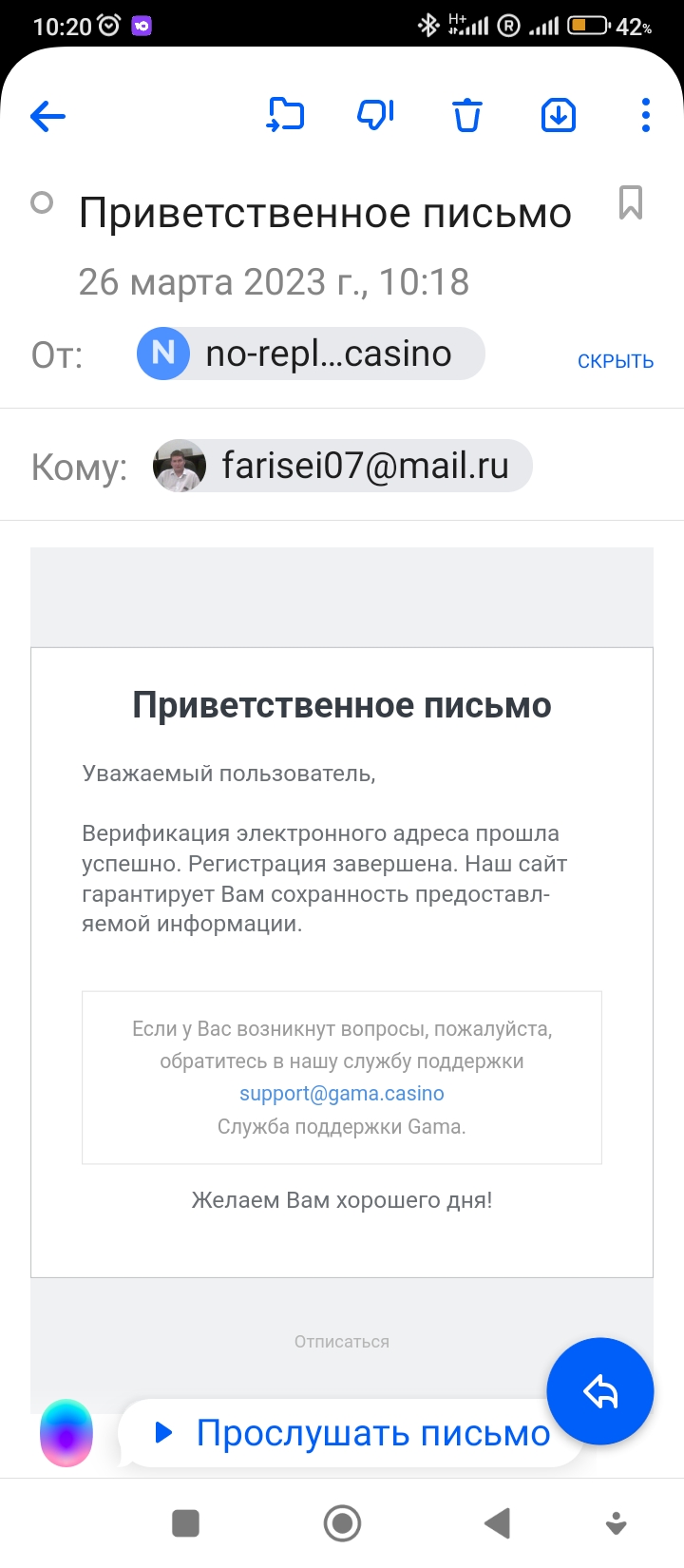Screen dimensions: 684x1568
Task: Tap the move-to-folder icon
Action: click(x=285, y=115)
